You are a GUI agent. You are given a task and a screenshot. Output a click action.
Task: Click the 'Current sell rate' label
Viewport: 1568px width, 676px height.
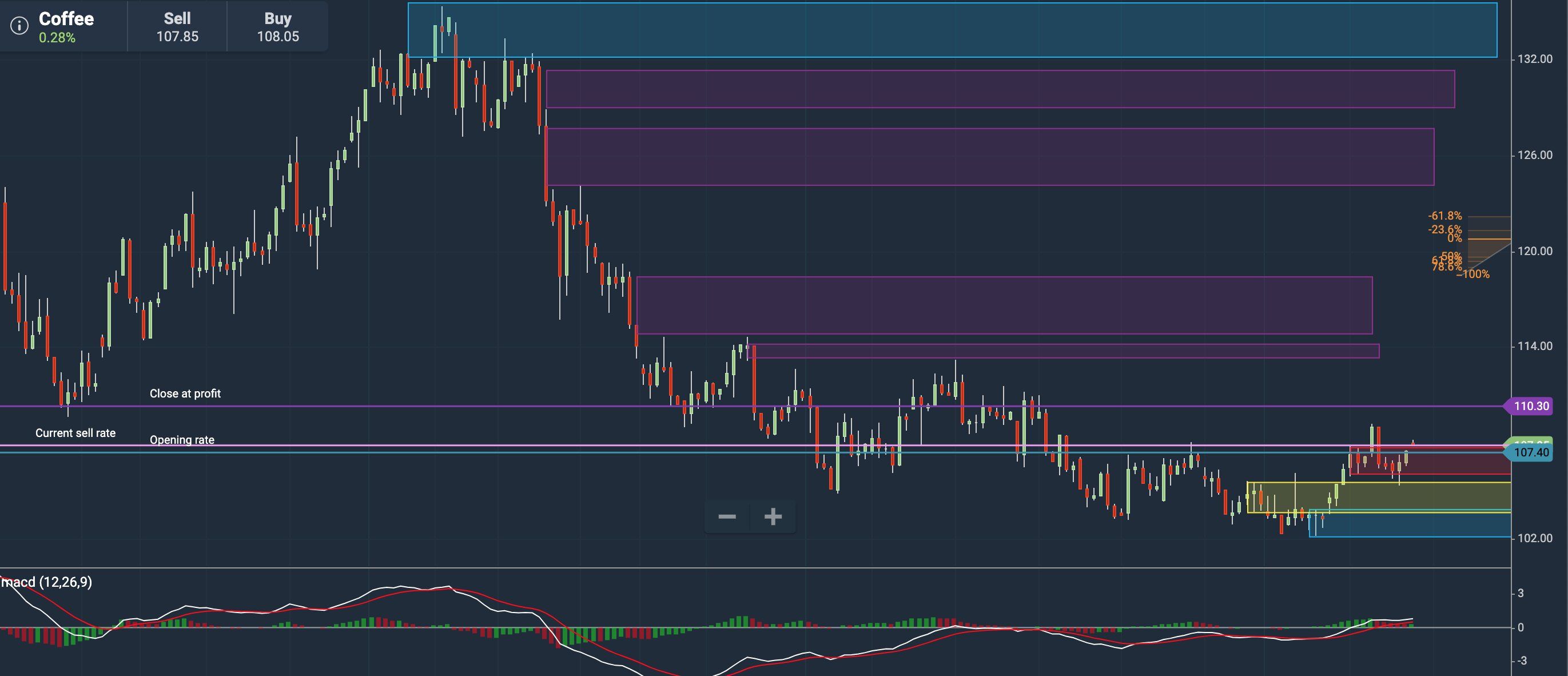tap(75, 433)
